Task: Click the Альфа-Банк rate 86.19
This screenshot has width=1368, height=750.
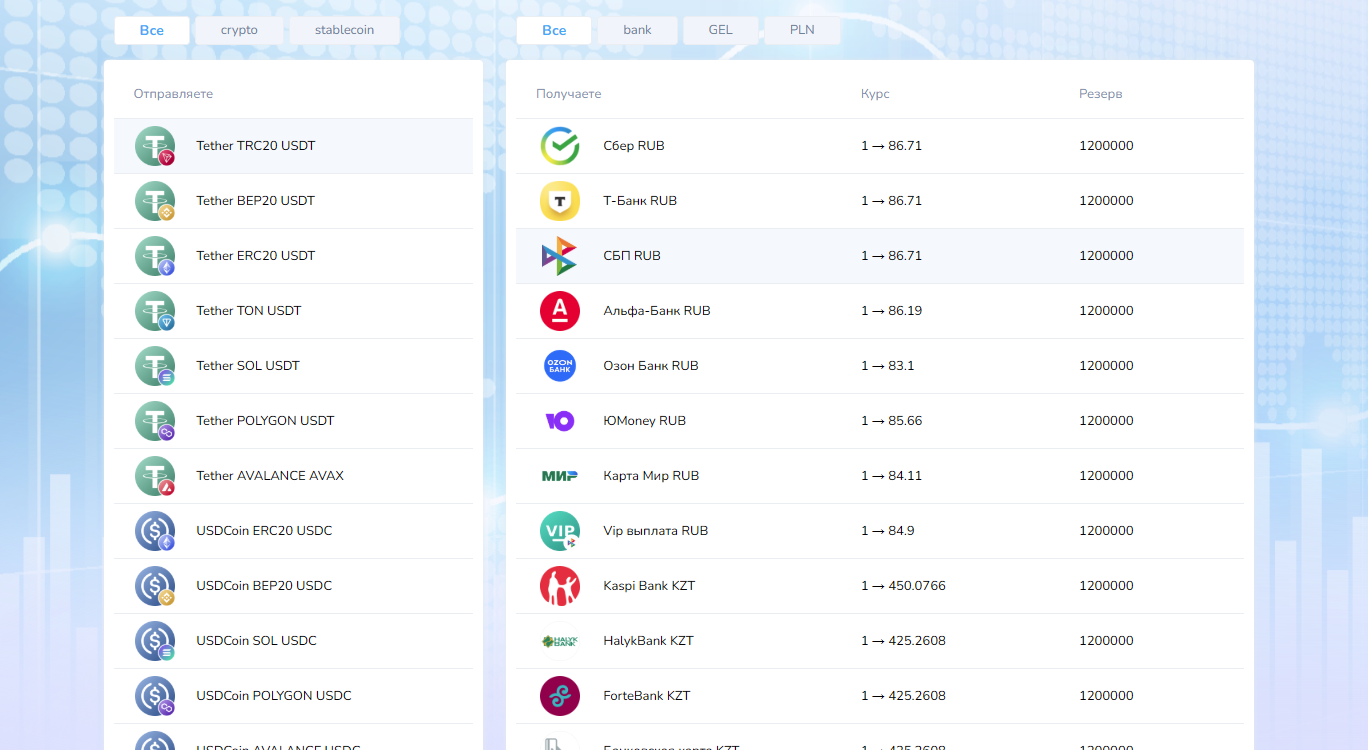Action: pyautogui.click(x=891, y=311)
